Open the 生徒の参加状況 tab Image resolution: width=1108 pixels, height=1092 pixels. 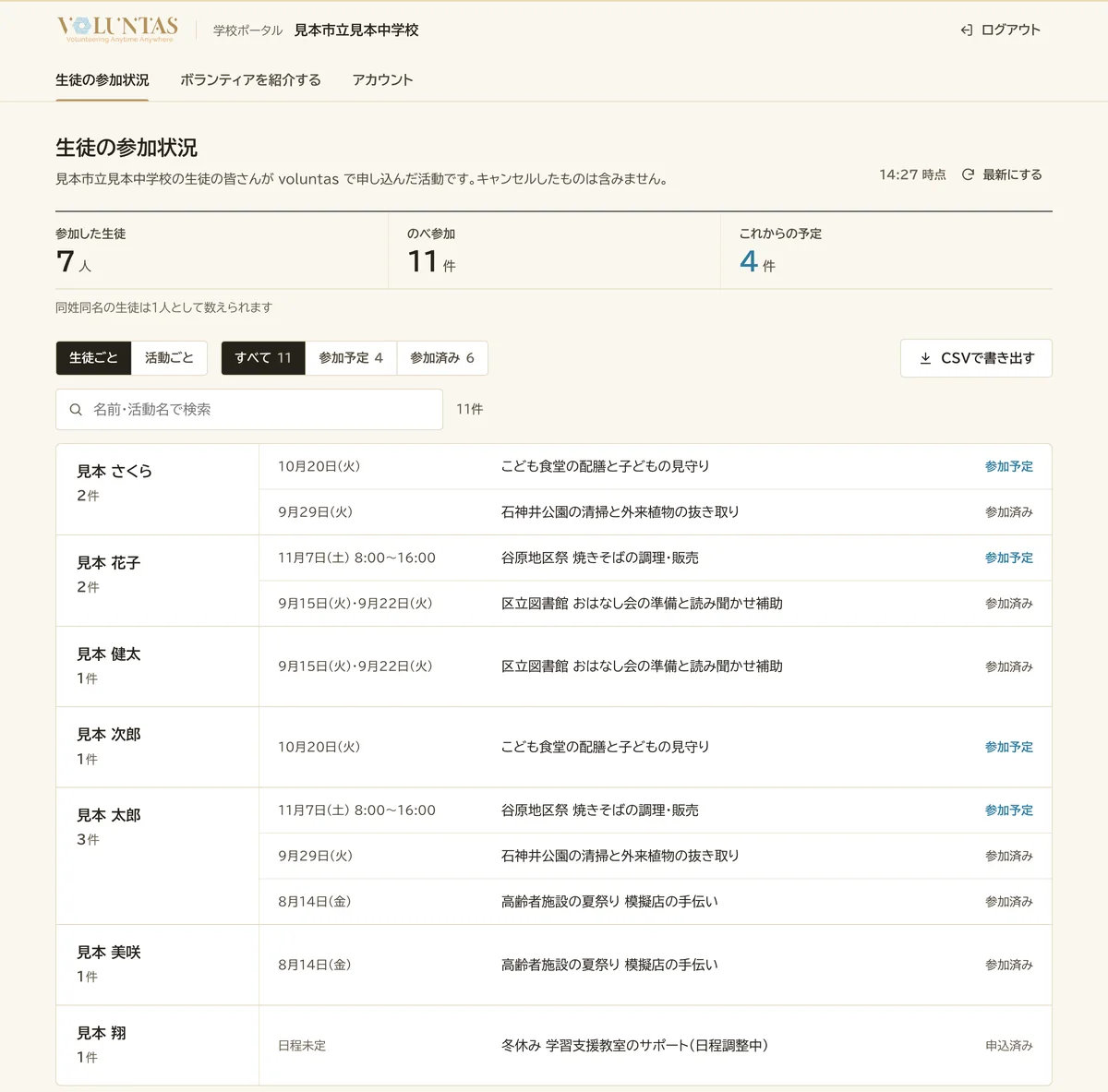click(102, 80)
